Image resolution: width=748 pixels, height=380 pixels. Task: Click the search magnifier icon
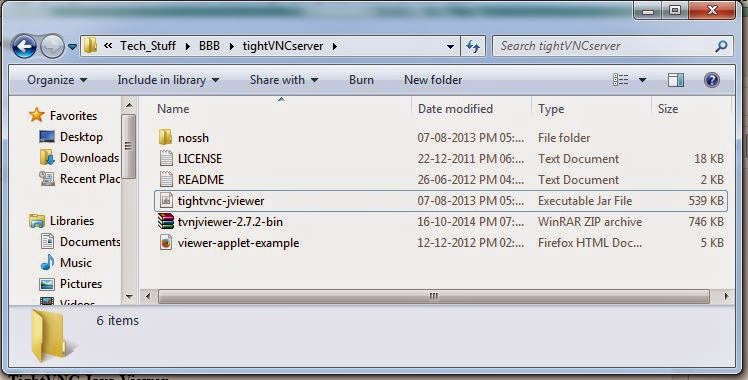[722, 46]
